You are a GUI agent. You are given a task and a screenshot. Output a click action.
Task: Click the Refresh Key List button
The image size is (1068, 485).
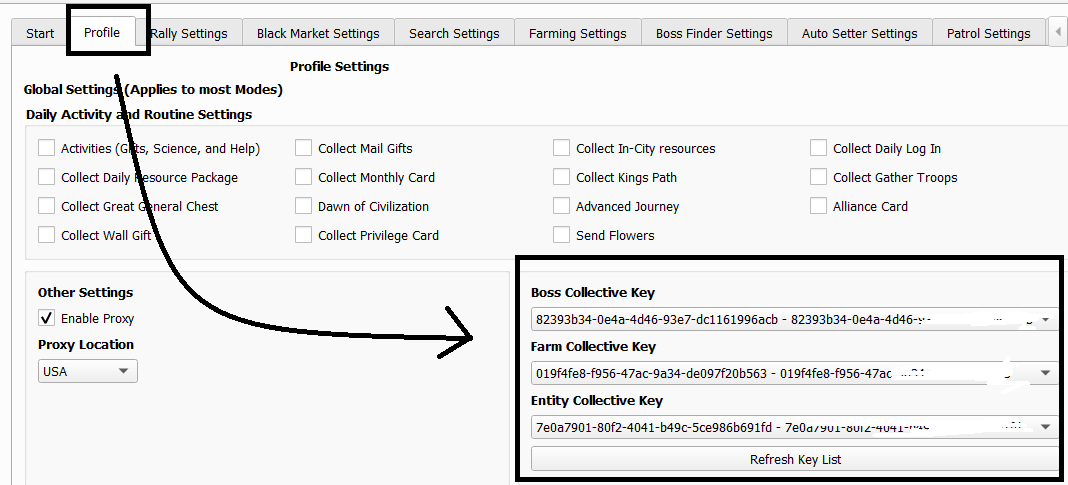click(x=795, y=459)
